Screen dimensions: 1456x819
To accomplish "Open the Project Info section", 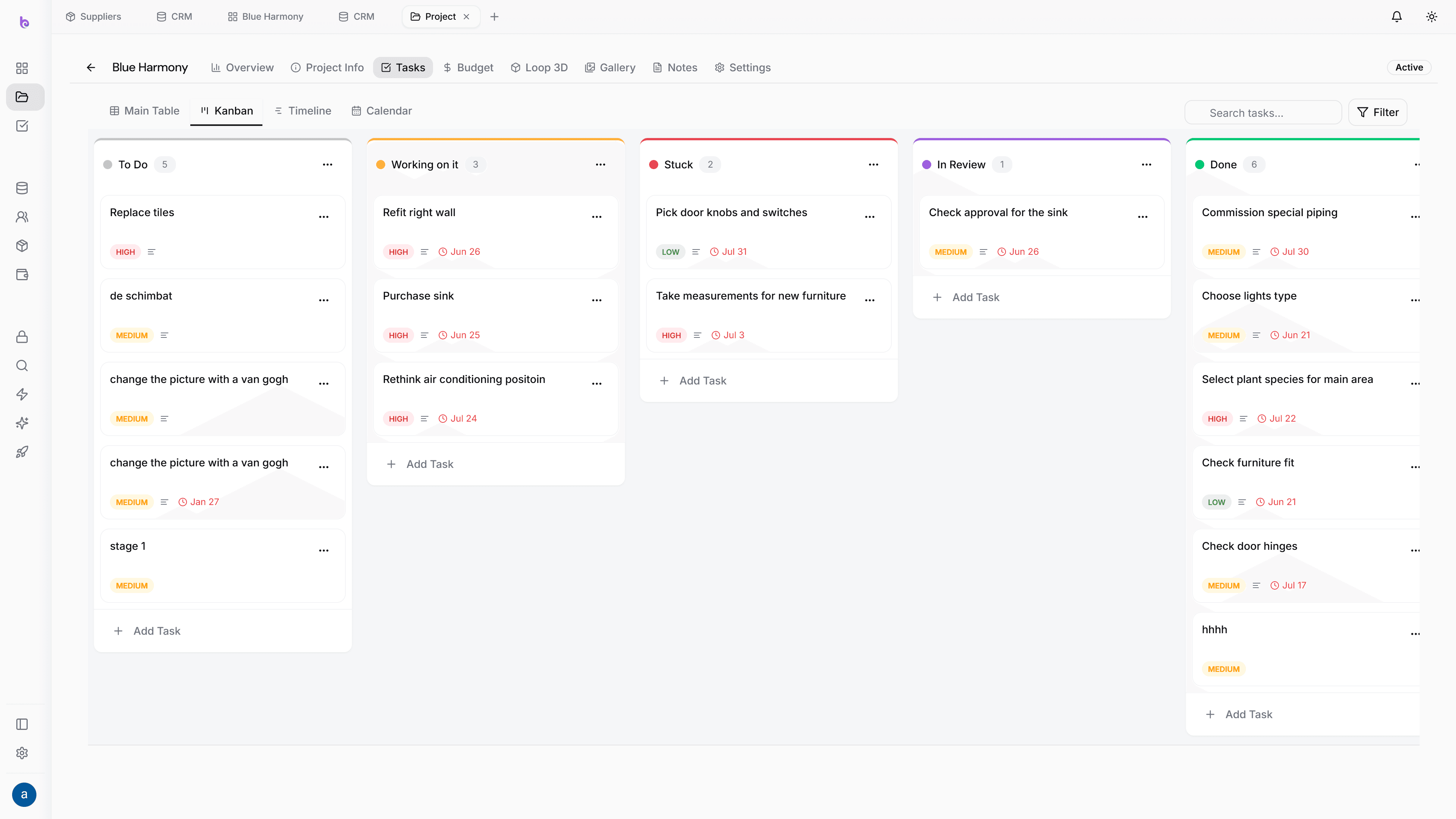I will [327, 68].
